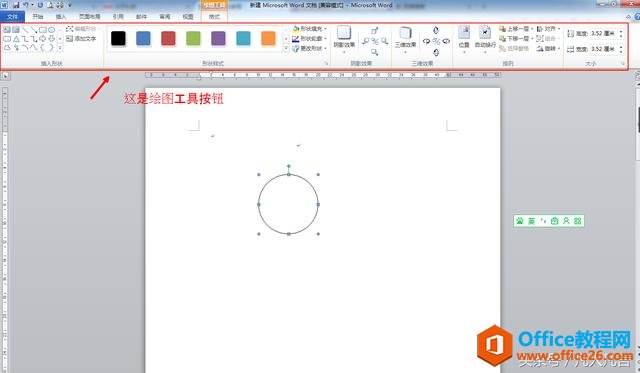The height and width of the screenshot is (373, 640).
Task: Apply the black shape style swatch
Action: click(x=118, y=39)
